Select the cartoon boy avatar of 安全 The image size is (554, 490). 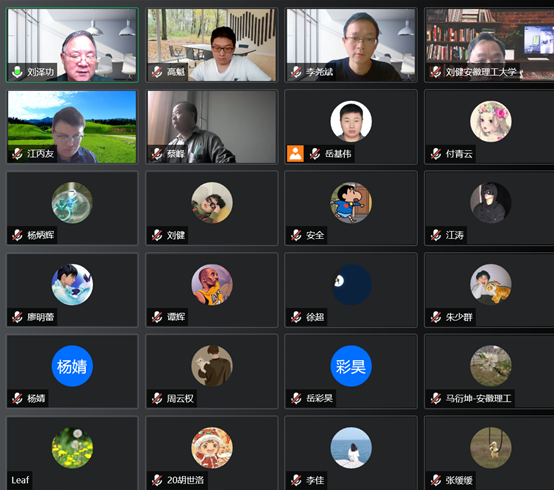pos(351,203)
